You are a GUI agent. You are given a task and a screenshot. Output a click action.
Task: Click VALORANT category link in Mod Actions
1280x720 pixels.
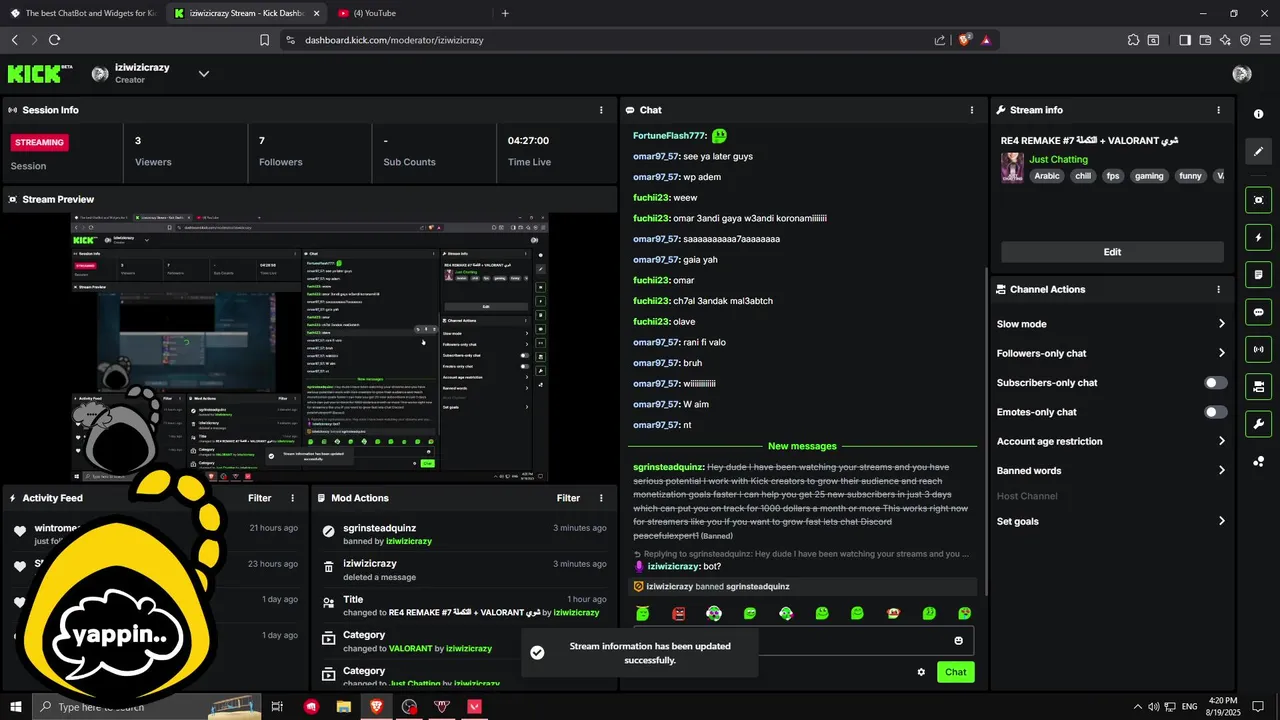tap(410, 648)
